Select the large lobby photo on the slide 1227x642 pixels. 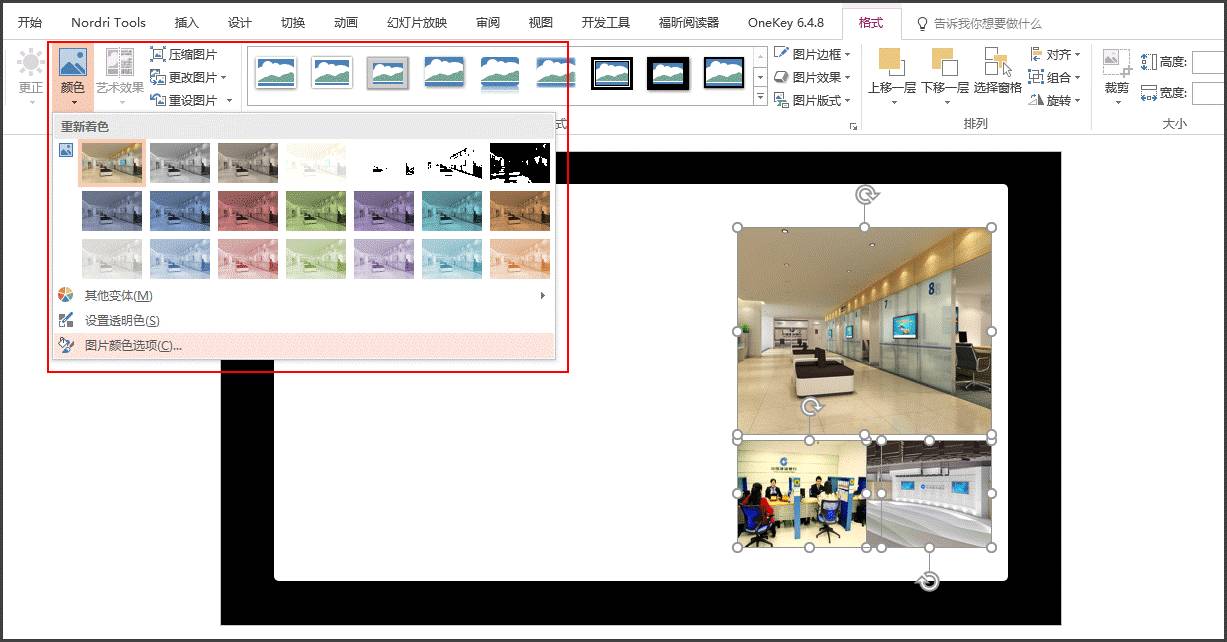click(865, 331)
